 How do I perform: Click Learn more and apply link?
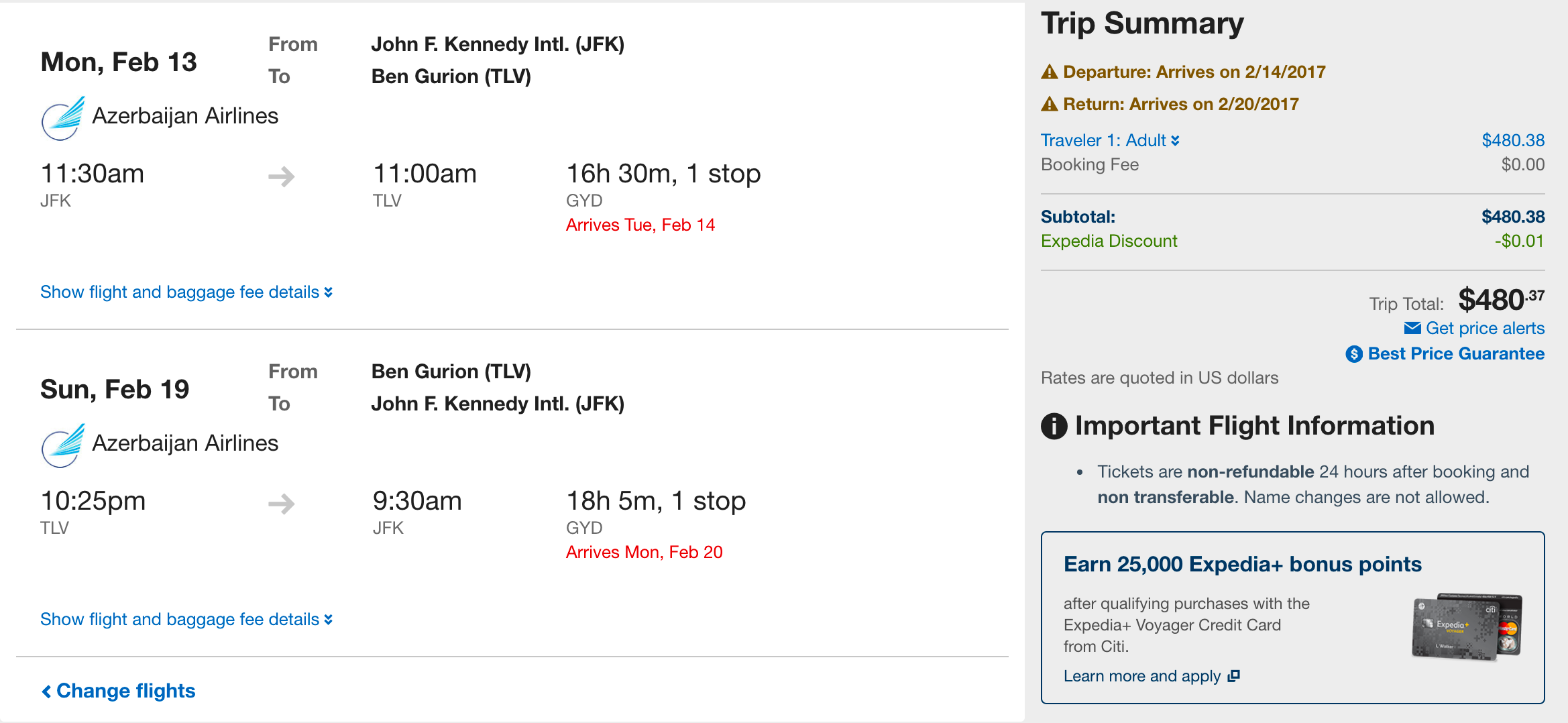[1142, 676]
